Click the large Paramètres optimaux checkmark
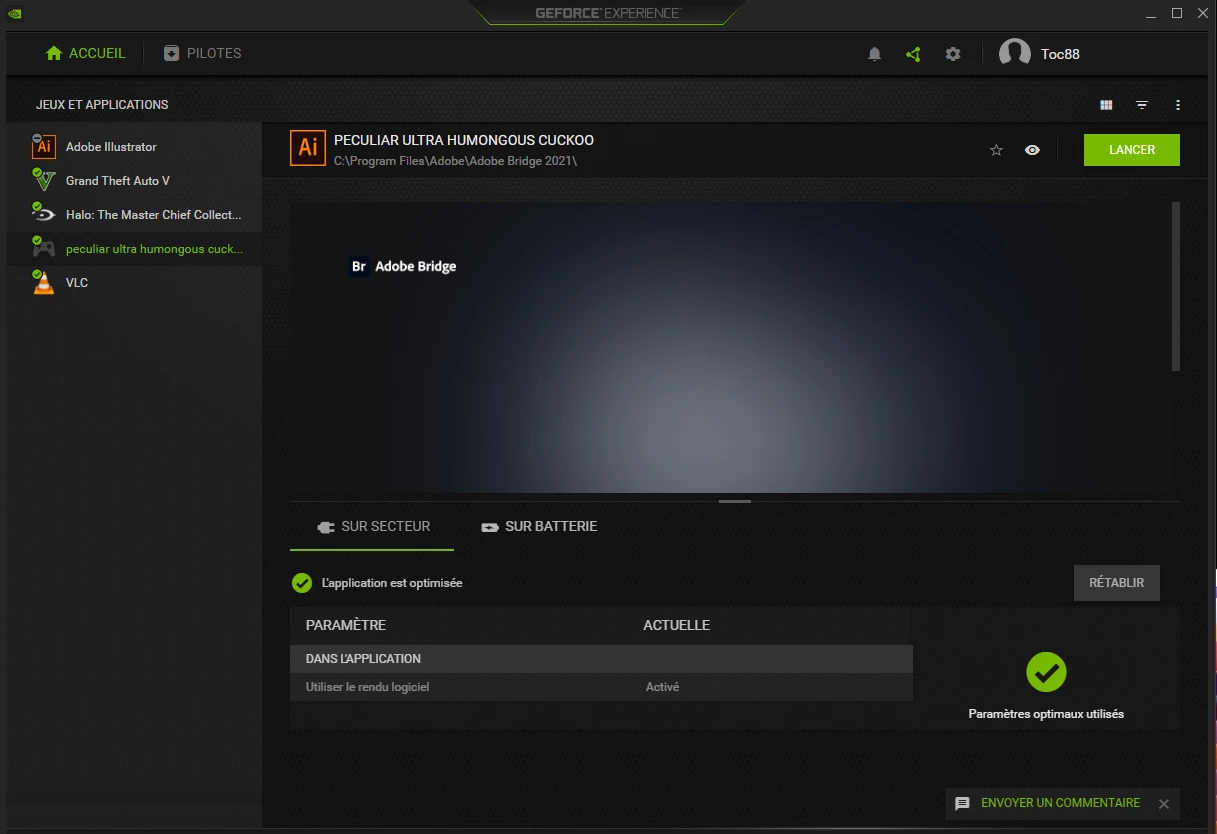The width and height of the screenshot is (1217, 834). 1046,672
